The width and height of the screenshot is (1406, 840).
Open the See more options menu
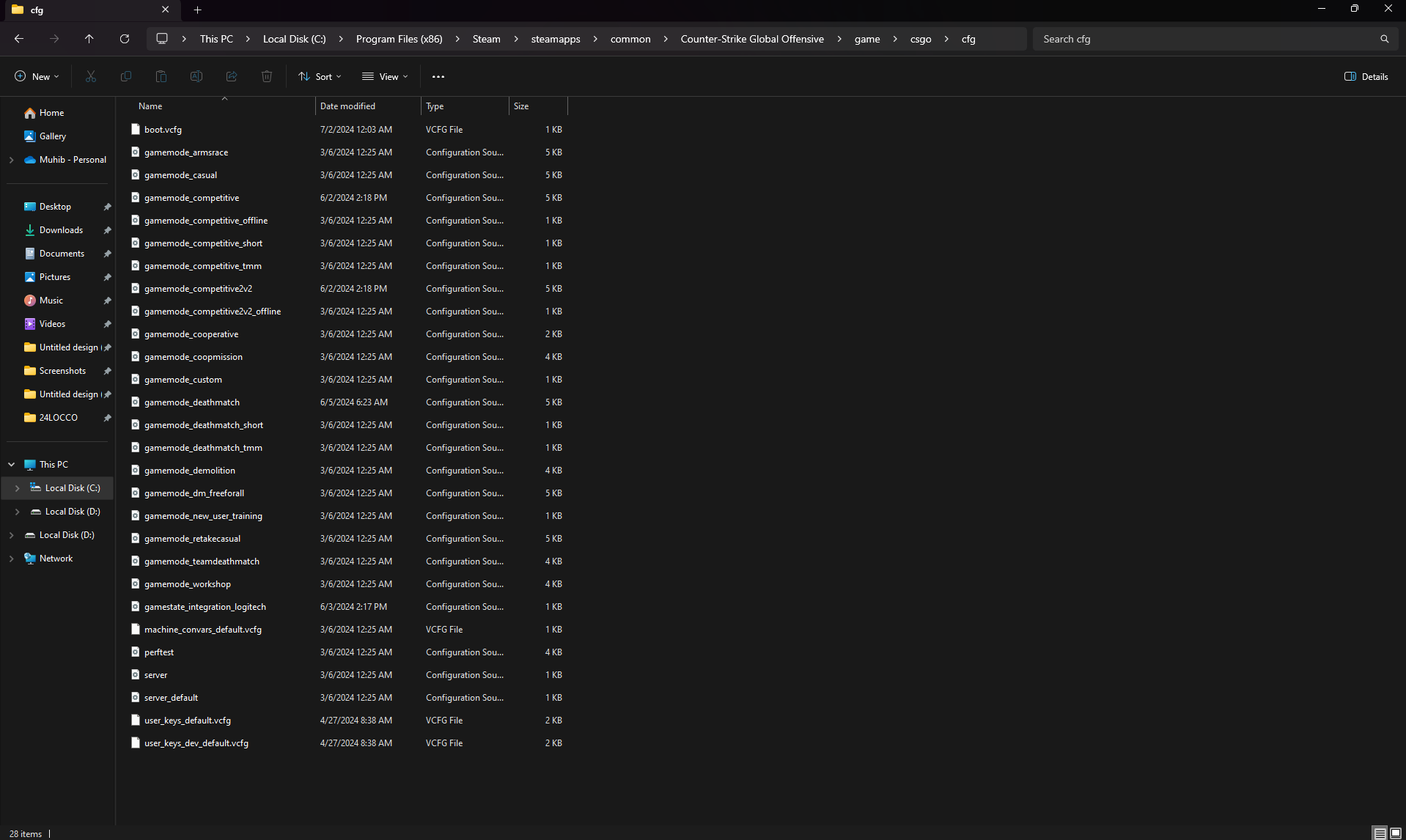point(438,76)
